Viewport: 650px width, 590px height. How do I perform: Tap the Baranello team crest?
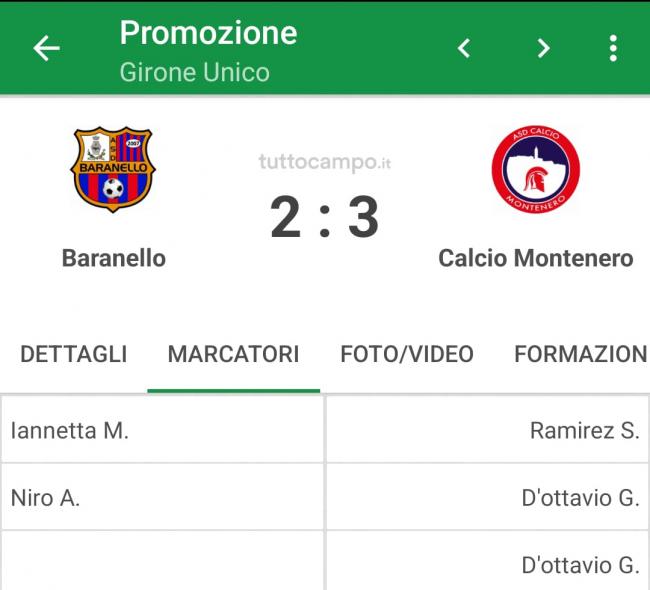(113, 169)
